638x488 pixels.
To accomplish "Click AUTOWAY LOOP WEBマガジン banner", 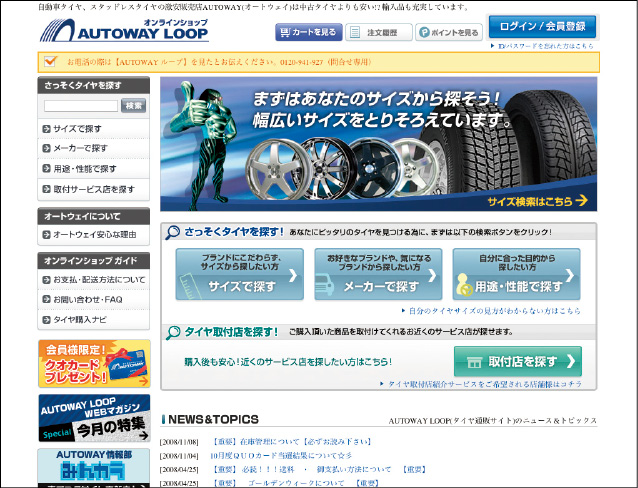I will [x=94, y=418].
